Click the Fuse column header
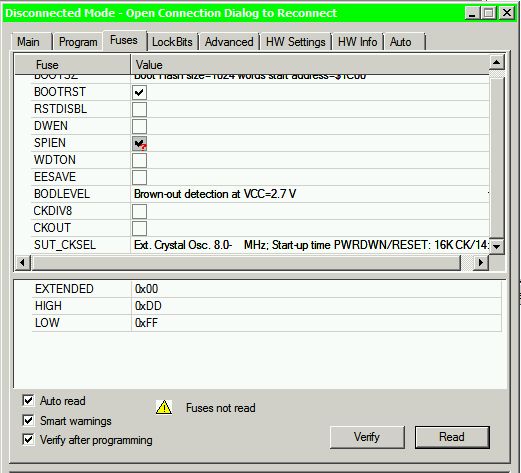Screen dimensions: 521x473 (x=73, y=65)
